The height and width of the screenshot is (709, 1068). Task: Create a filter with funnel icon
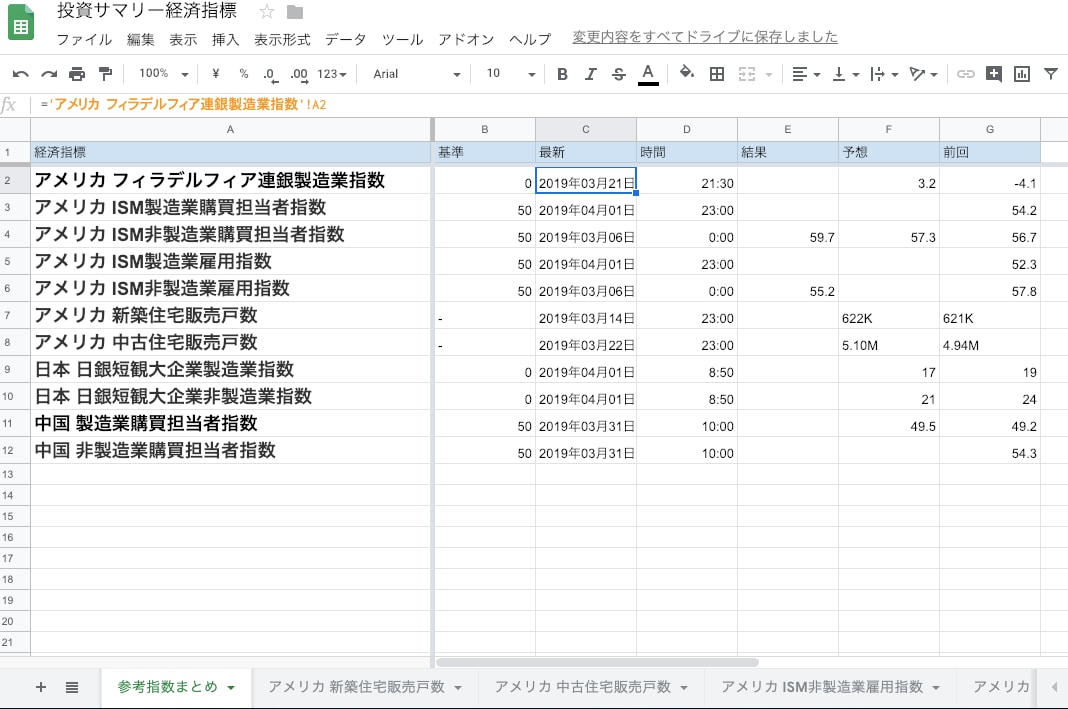[1051, 74]
